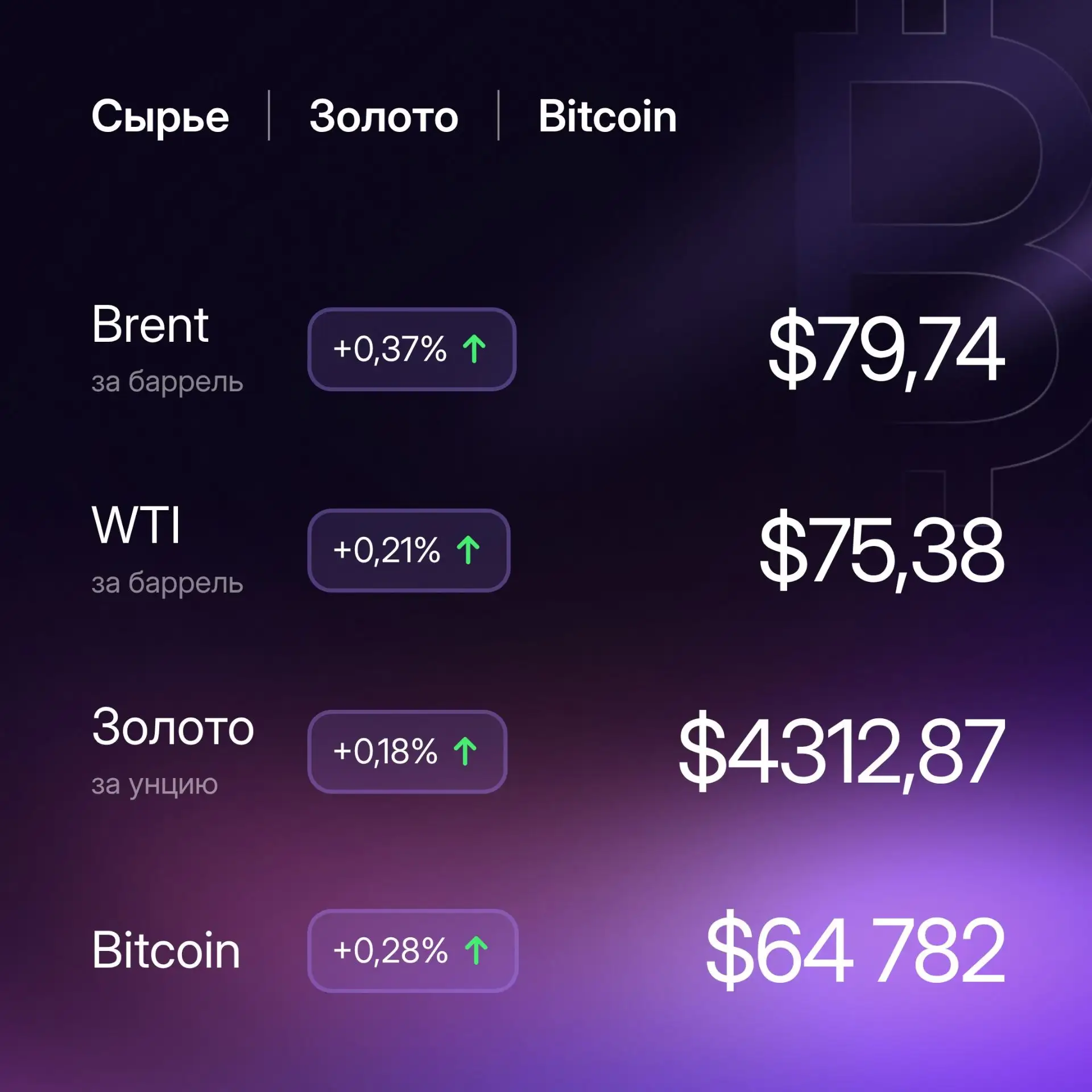
Task: Click the WTI +0,21% change badge
Action: click(409, 550)
